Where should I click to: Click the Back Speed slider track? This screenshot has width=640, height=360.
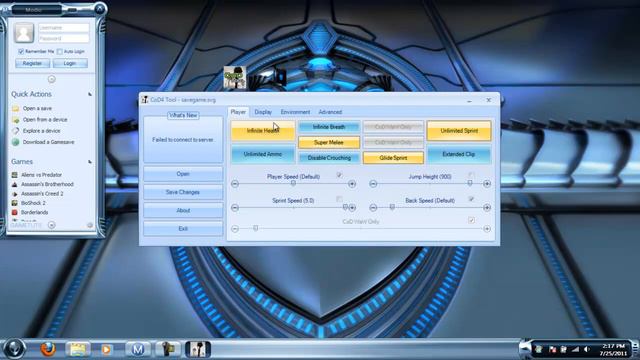[430, 208]
